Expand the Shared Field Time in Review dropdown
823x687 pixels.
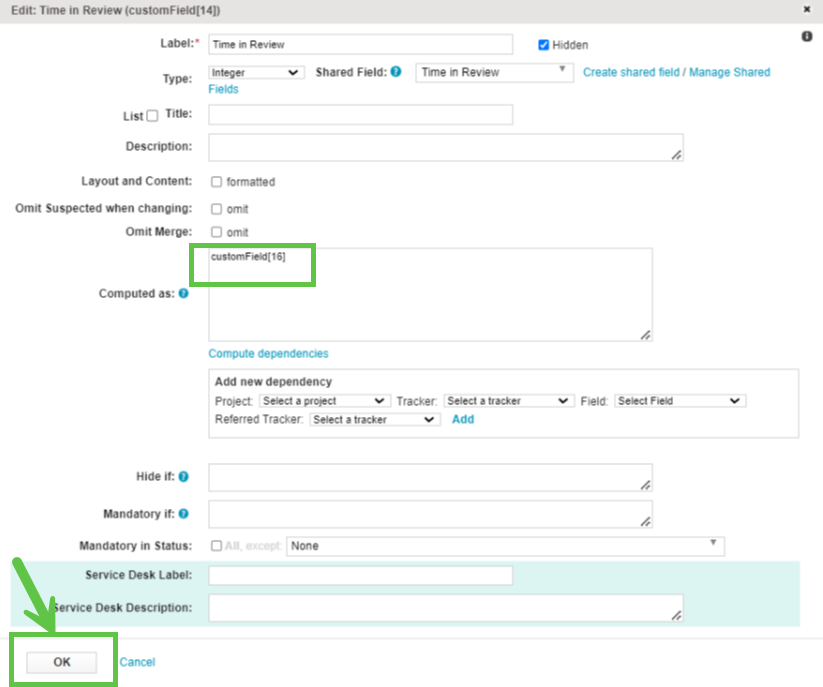[x=495, y=72]
